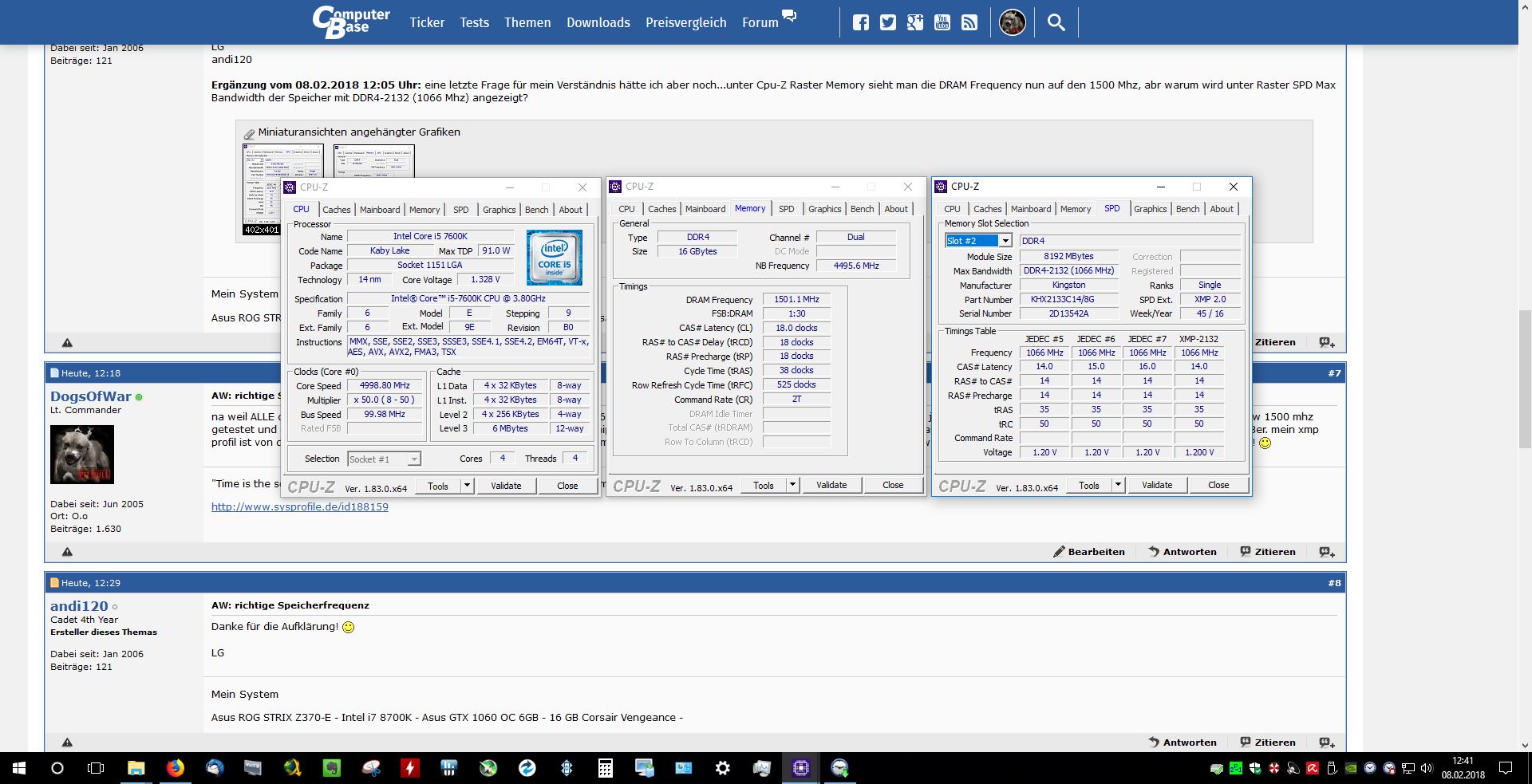Click Zitieren on post #7
The image size is (1532, 784).
click(x=1268, y=551)
